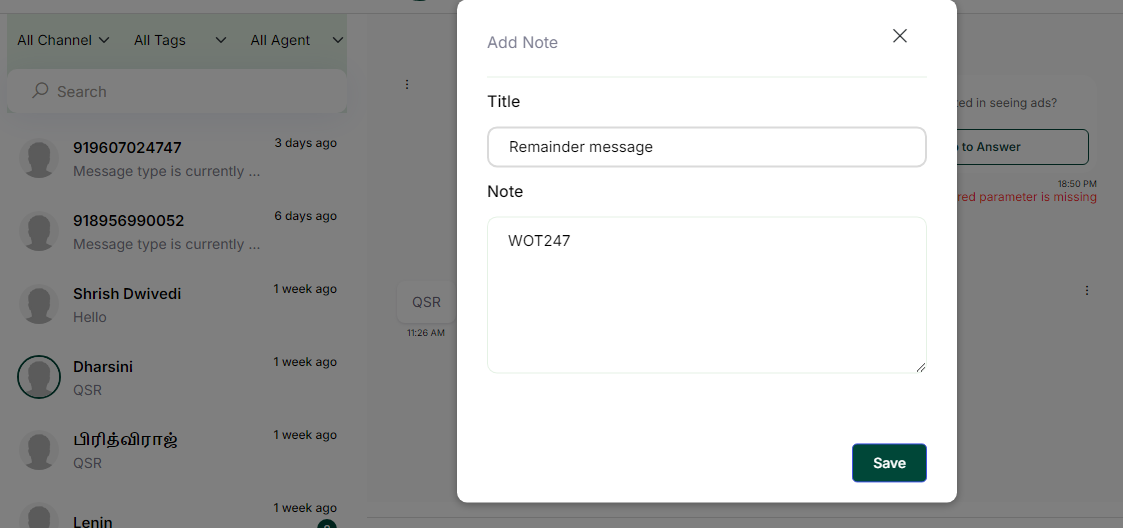The width and height of the screenshot is (1123, 528).
Task: Click the Title input field
Action: click(x=706, y=147)
